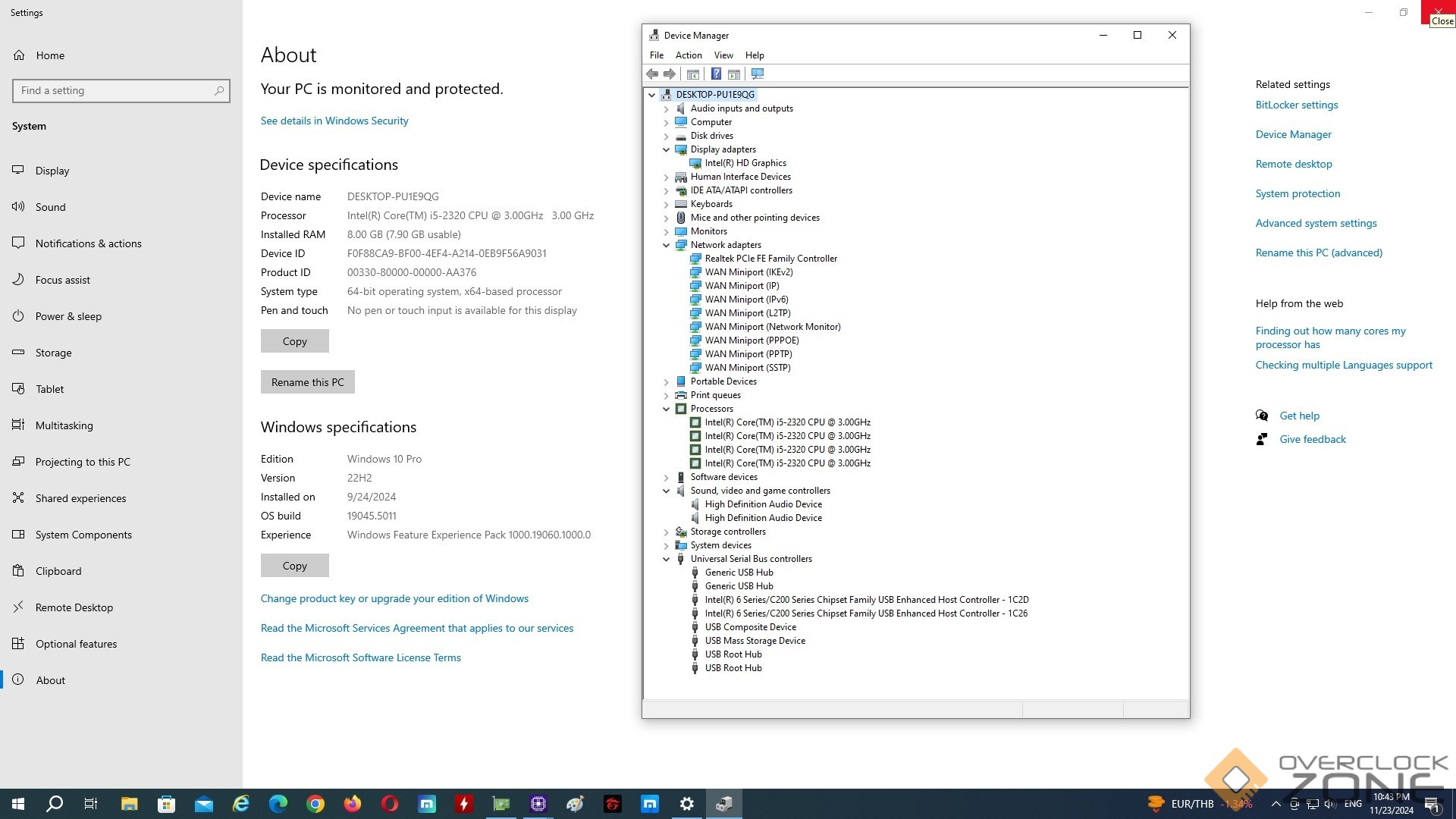The image size is (1456, 819).
Task: Open Google Chrome from the taskbar
Action: [x=315, y=804]
